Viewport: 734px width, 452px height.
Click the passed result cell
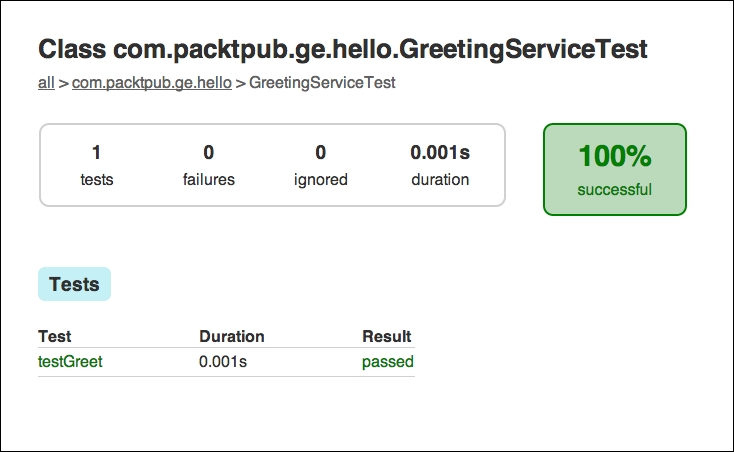388,362
